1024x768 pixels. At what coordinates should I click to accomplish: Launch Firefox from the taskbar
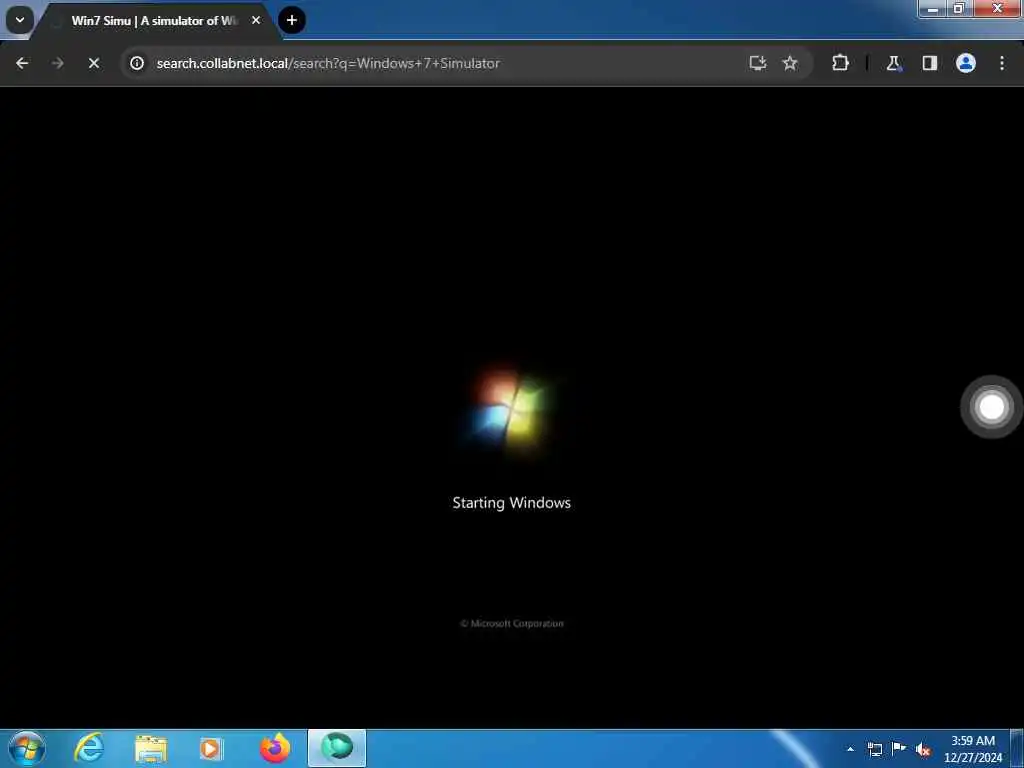point(275,748)
